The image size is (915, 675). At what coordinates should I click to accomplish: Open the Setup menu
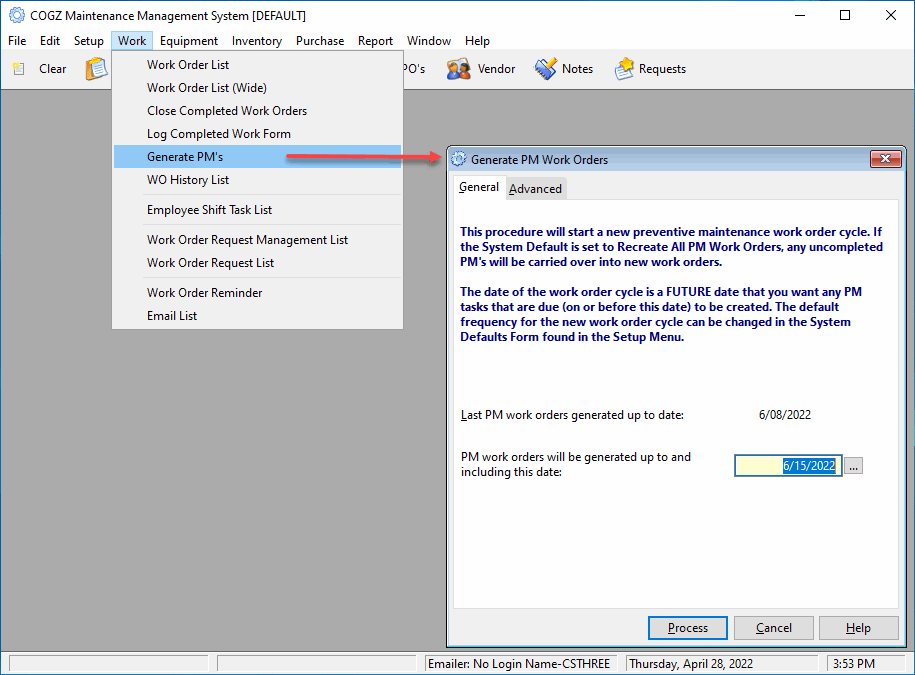click(x=89, y=41)
